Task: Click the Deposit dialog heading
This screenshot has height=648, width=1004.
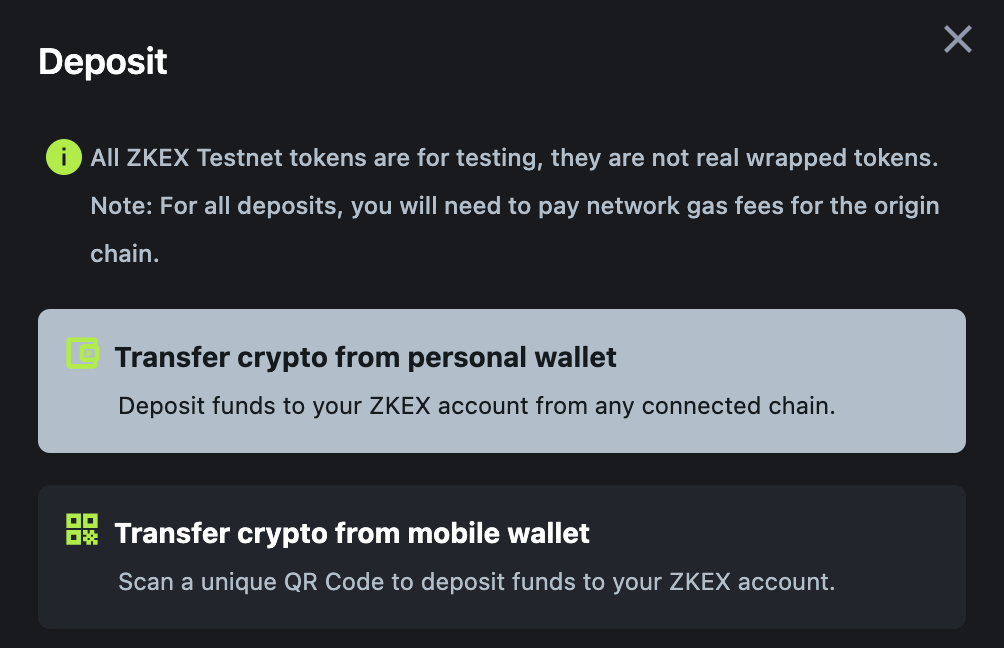Action: (102, 62)
